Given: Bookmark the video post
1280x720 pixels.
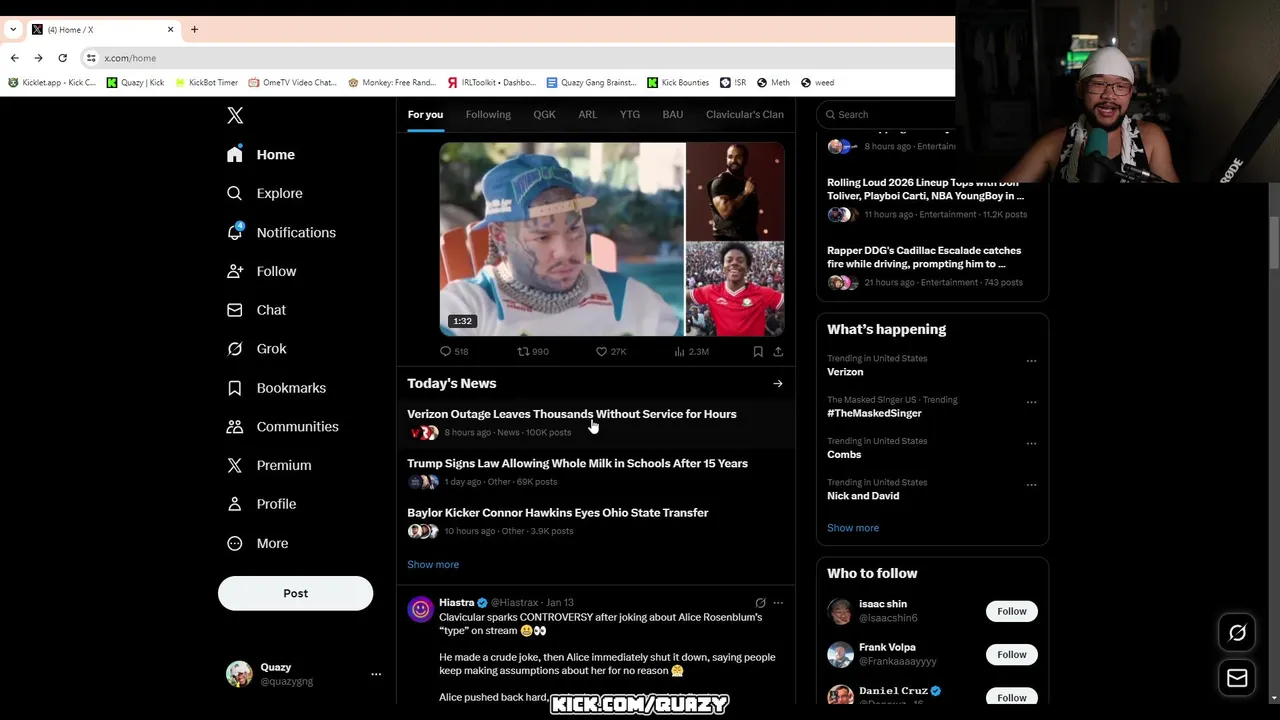Looking at the screenshot, I should pos(758,351).
